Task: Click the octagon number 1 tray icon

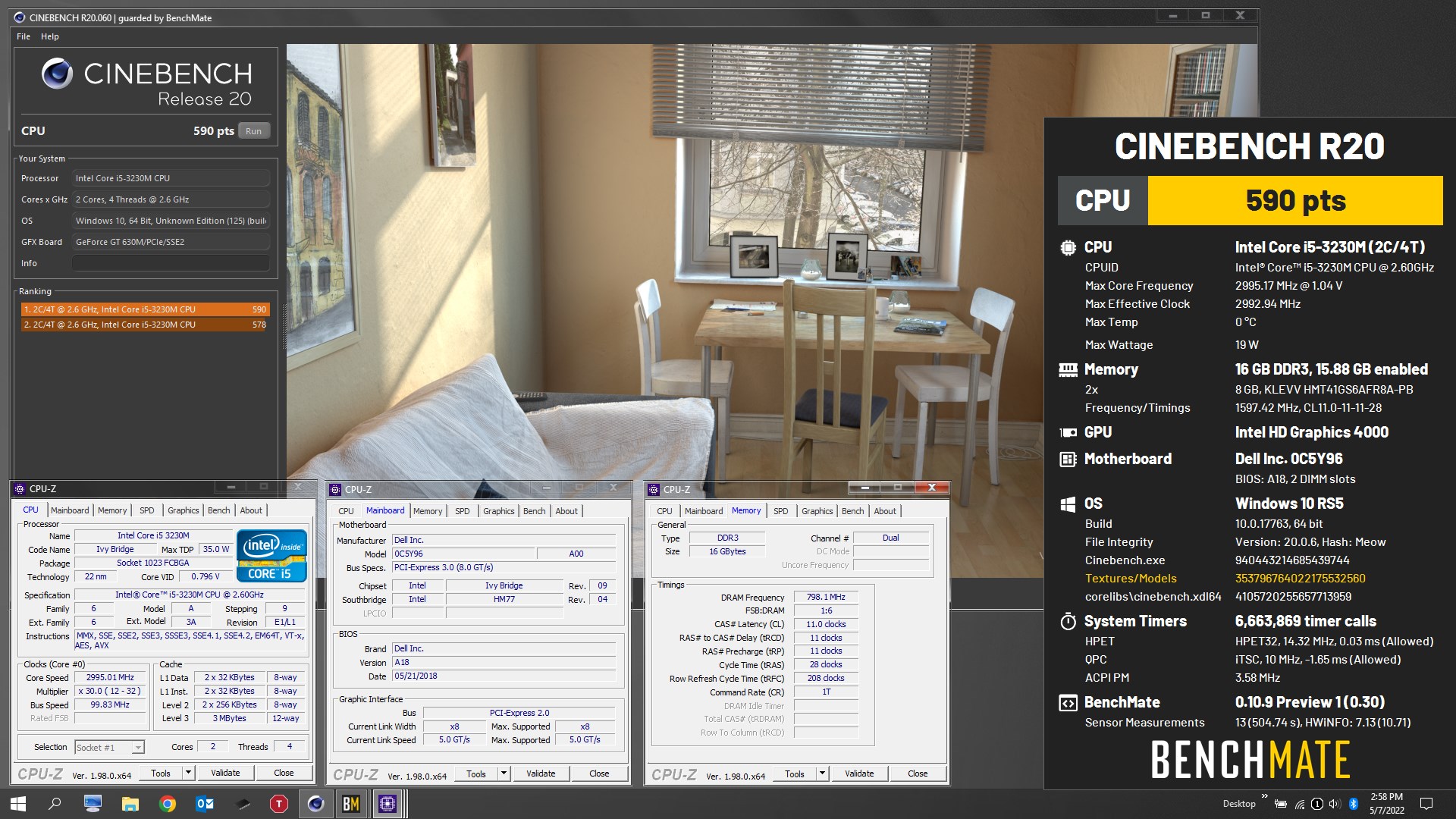Action: point(1317,804)
